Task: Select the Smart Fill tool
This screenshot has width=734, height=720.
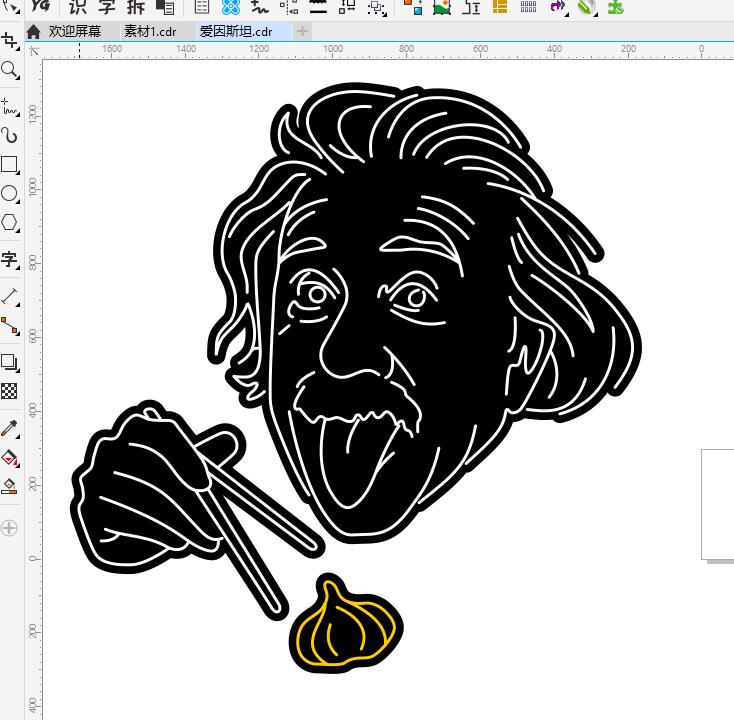Action: 8,486
